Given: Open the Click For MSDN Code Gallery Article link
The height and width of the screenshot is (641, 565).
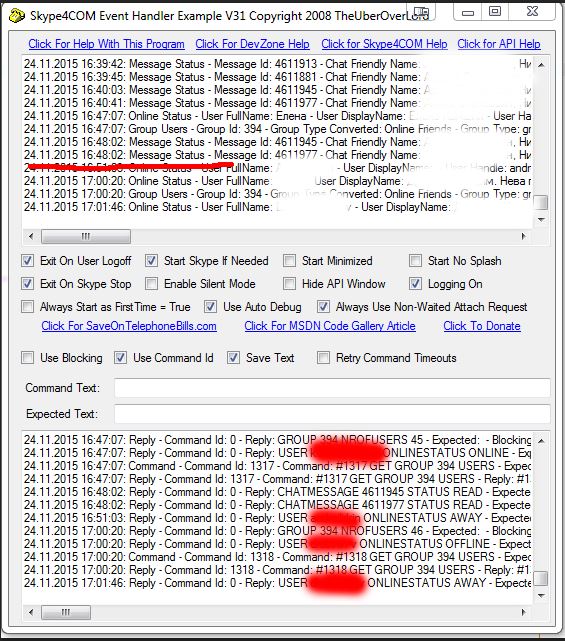Looking at the screenshot, I should [x=330, y=326].
